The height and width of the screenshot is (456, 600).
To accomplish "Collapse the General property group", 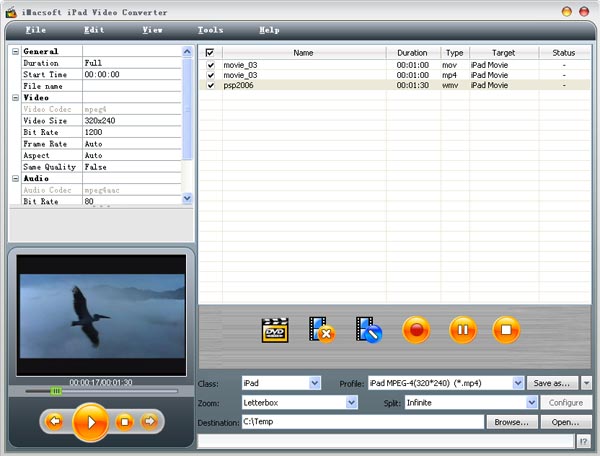I will coord(15,51).
